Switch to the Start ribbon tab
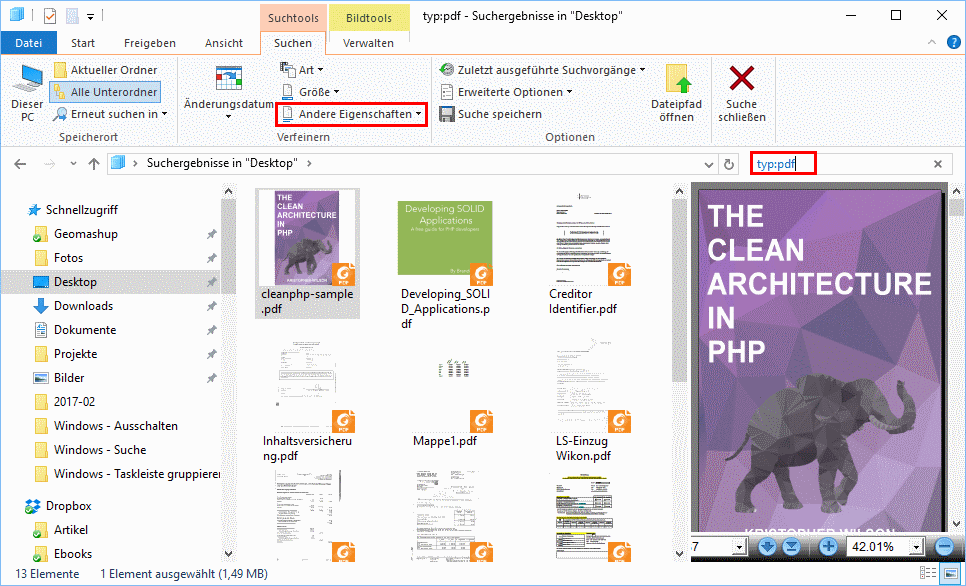Image resolution: width=966 pixels, height=586 pixels. (83, 43)
